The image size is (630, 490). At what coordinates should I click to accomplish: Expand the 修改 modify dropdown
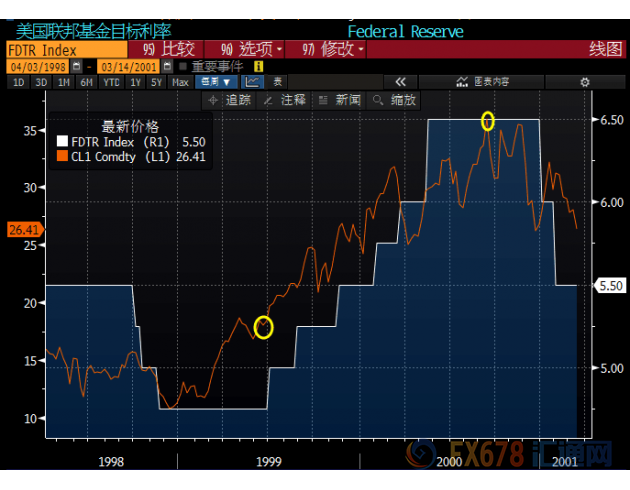333,48
